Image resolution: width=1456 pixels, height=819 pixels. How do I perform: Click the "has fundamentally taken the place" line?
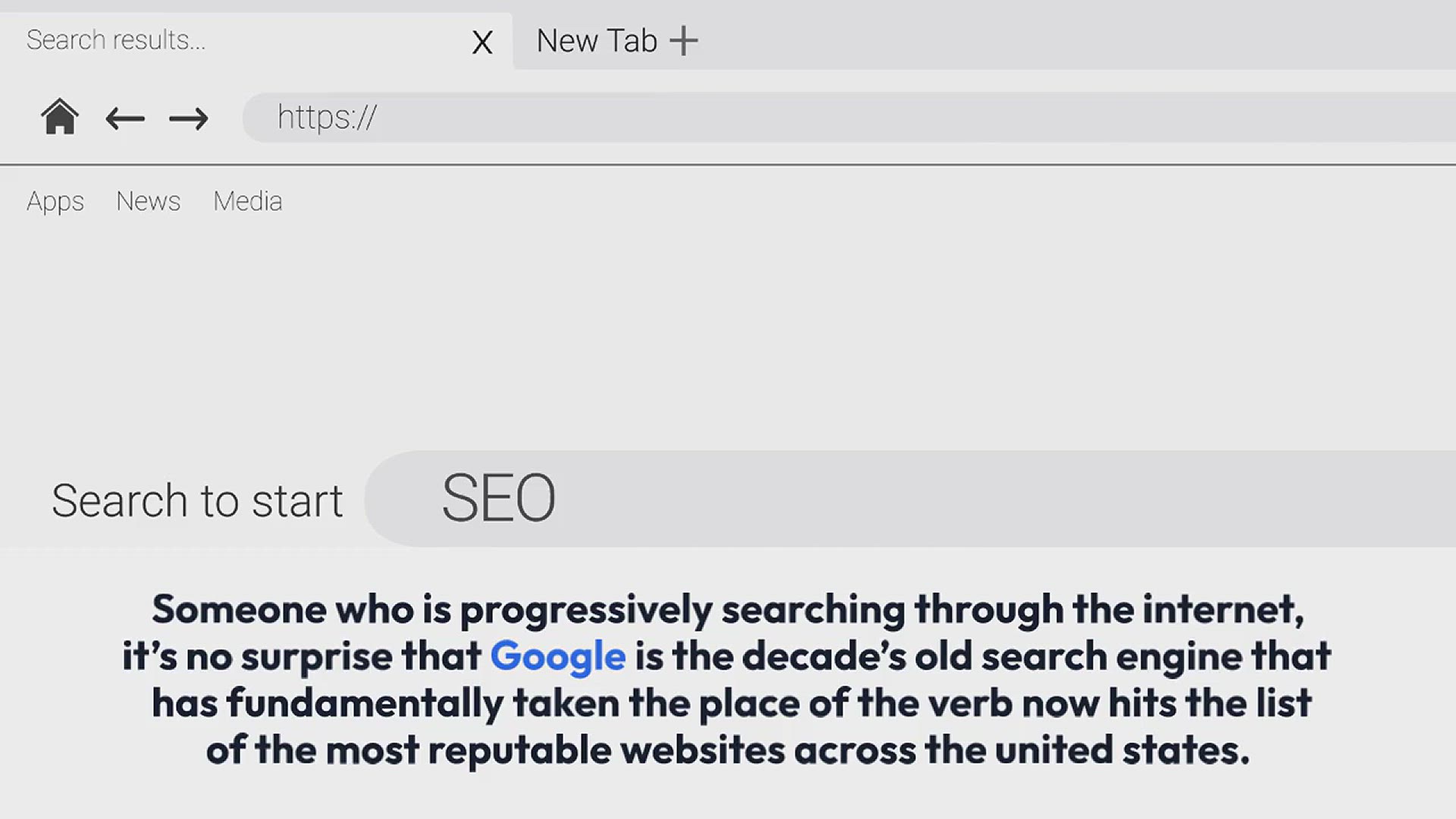tap(728, 704)
